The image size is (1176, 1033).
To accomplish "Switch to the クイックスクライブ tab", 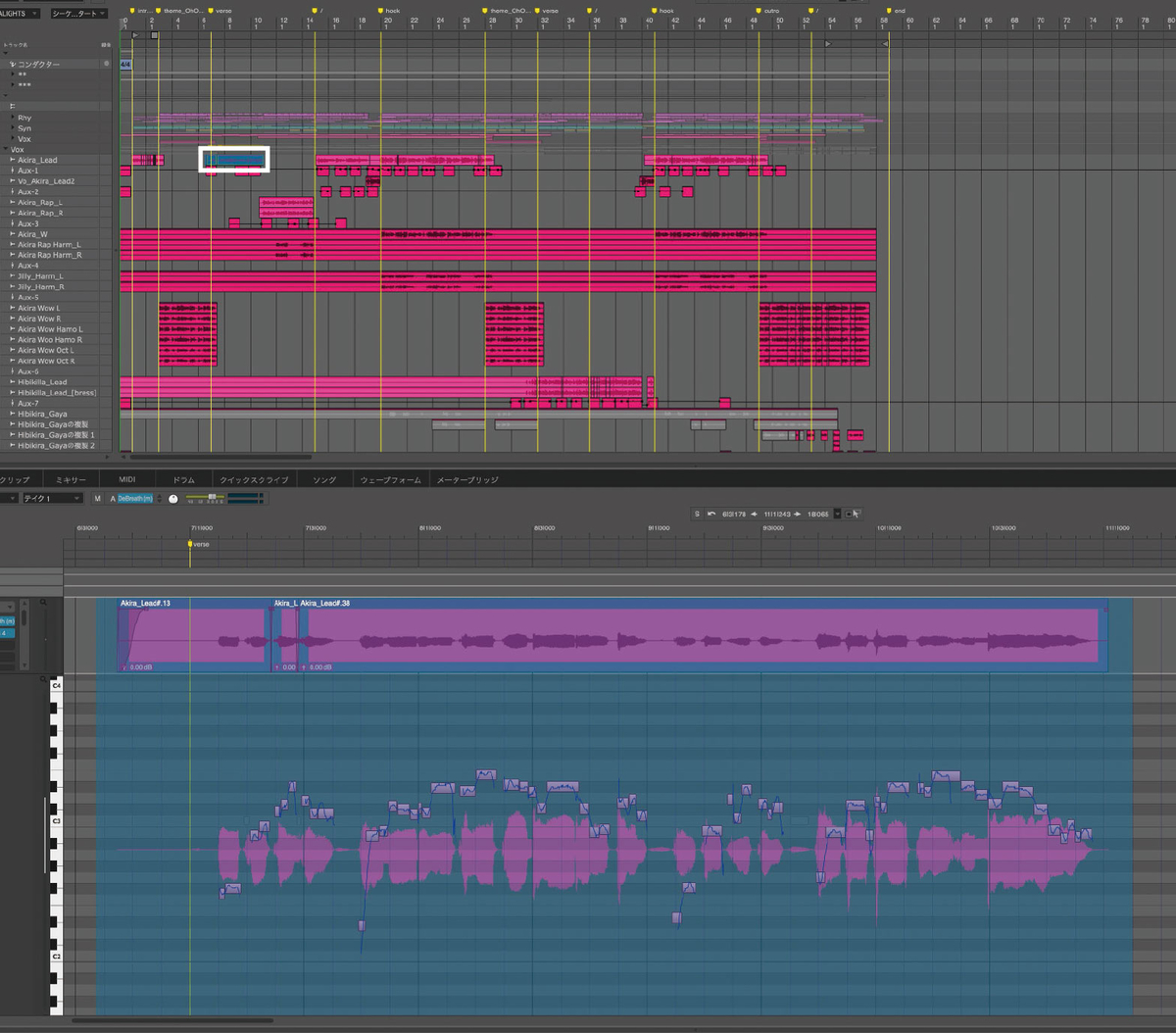I will point(254,480).
